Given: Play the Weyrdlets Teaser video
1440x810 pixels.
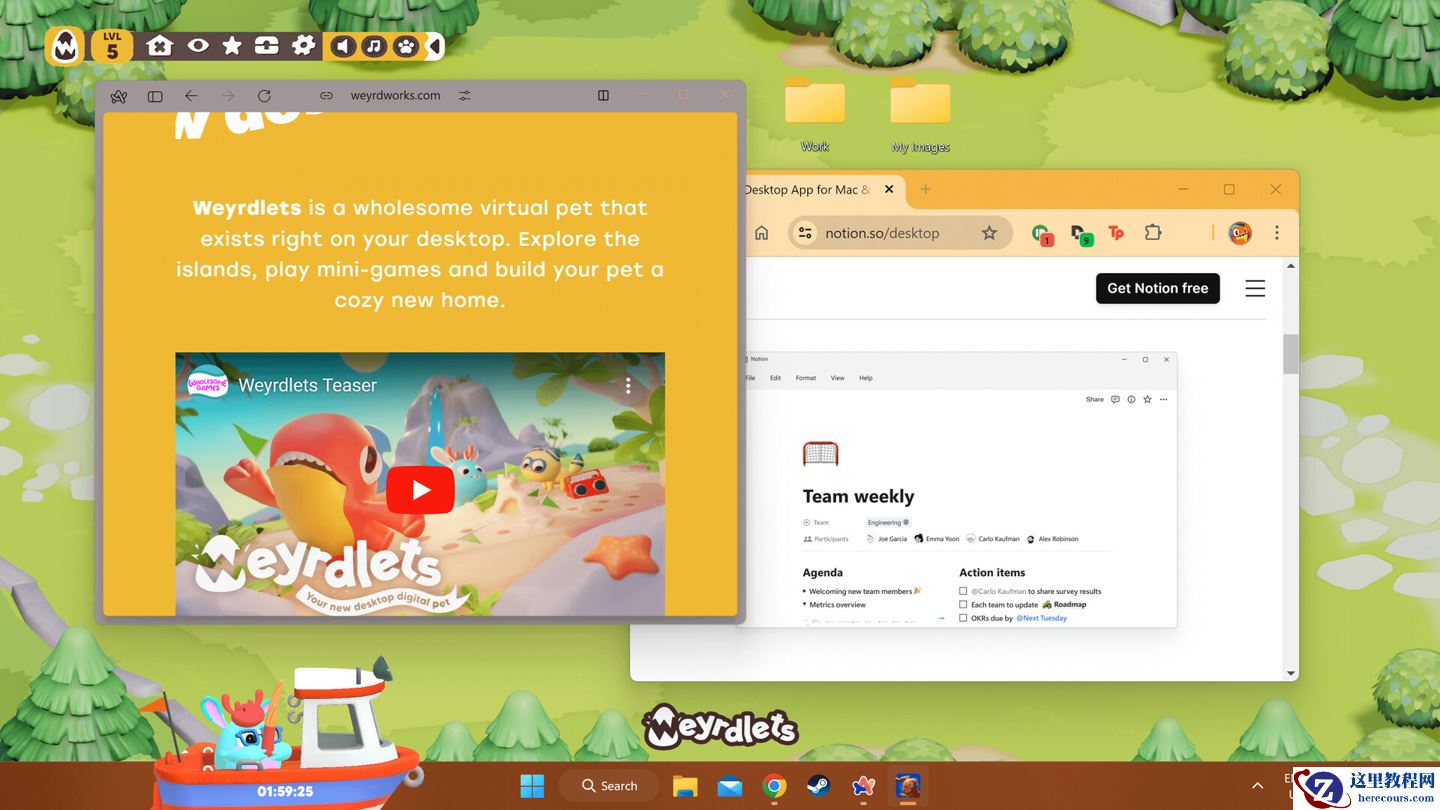Looking at the screenshot, I should point(420,490).
